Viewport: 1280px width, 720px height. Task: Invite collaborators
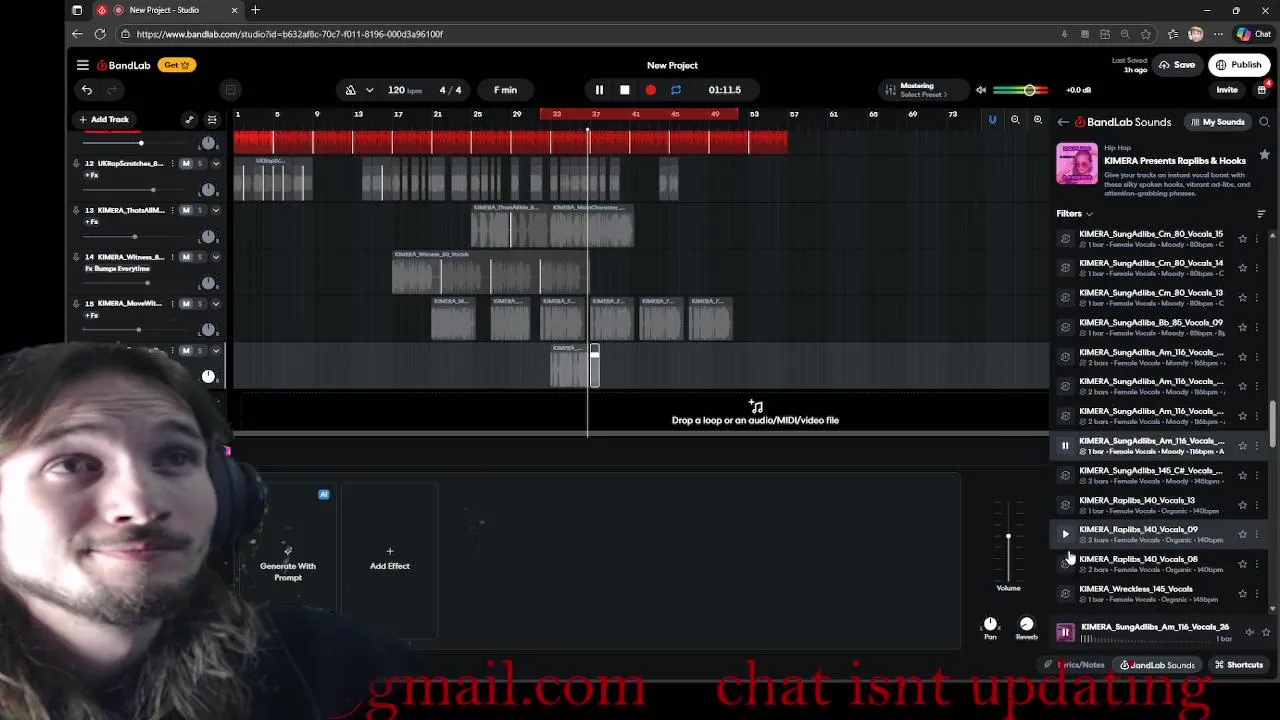(x=1227, y=90)
